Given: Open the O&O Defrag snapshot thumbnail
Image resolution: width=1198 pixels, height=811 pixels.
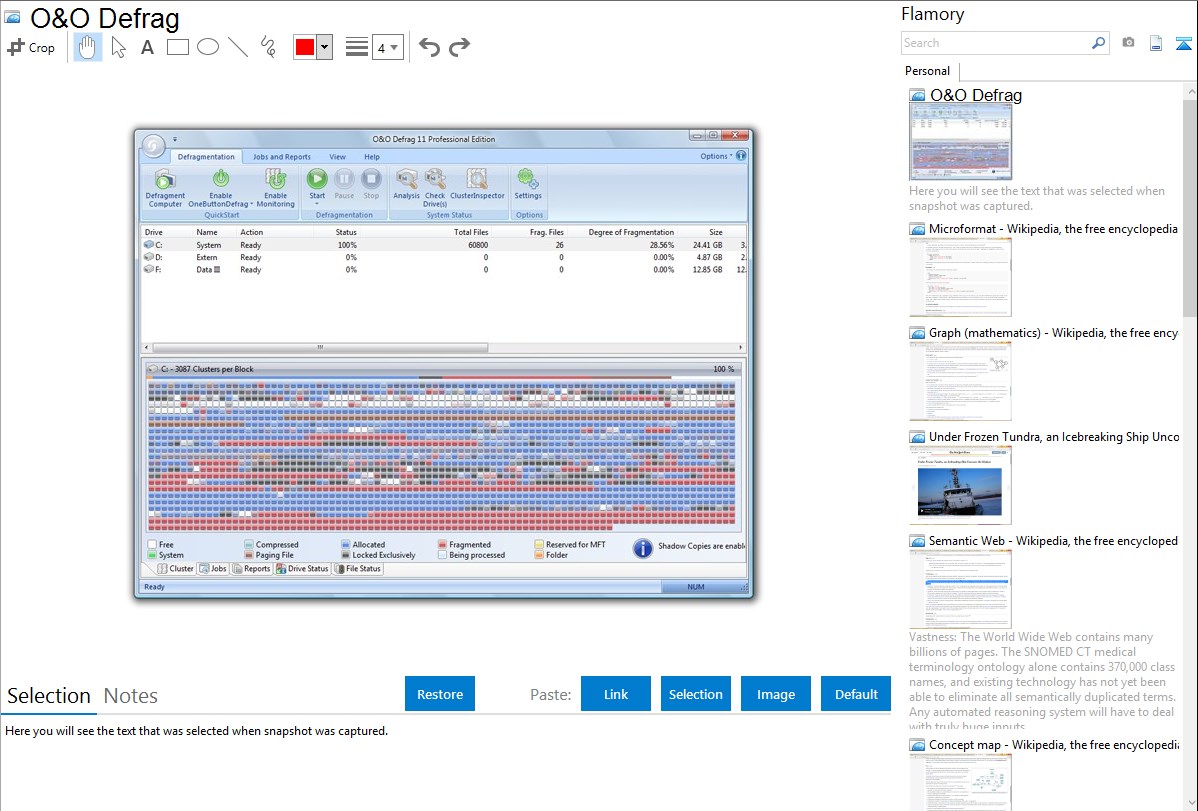Looking at the screenshot, I should 960,142.
